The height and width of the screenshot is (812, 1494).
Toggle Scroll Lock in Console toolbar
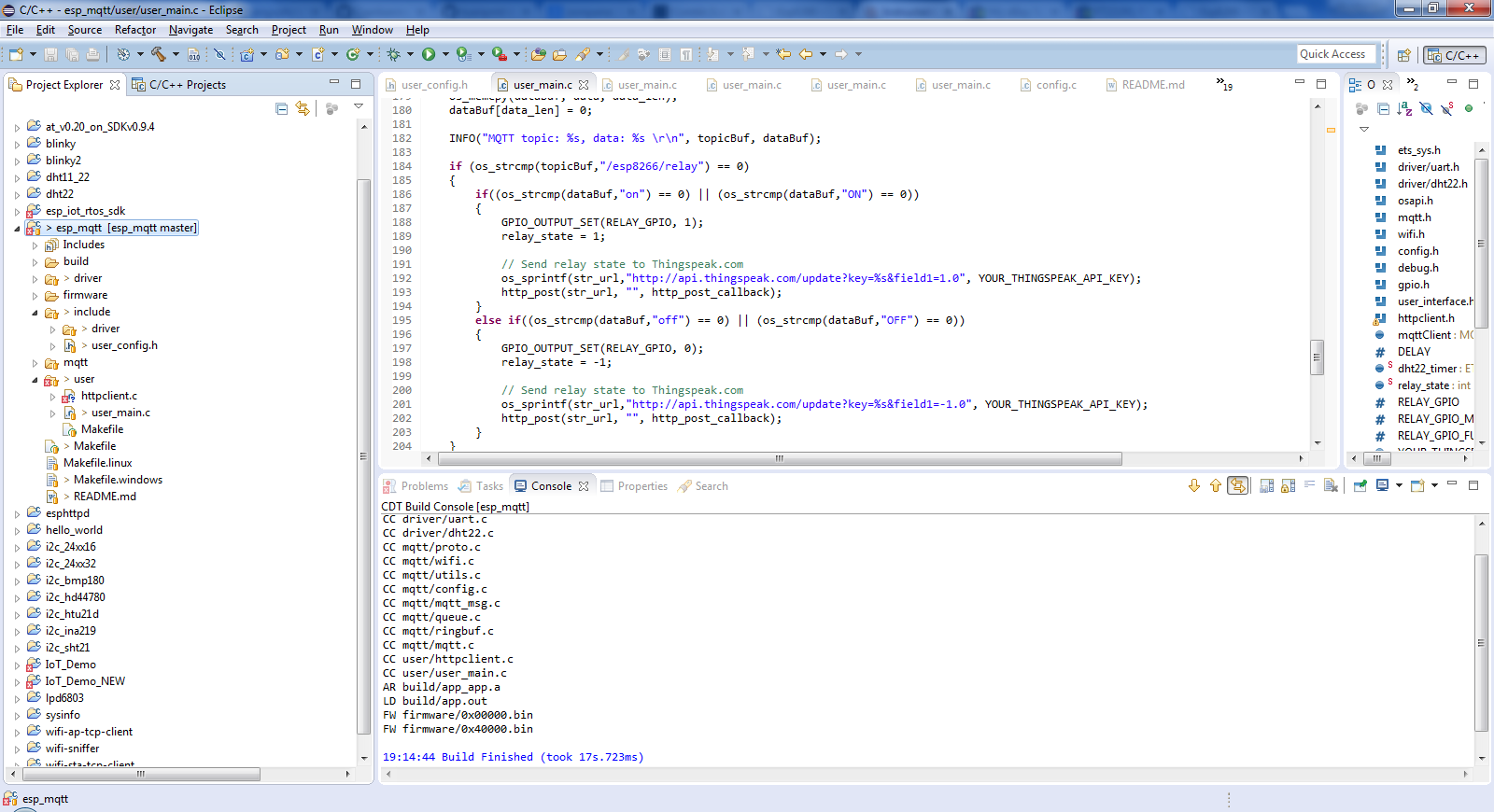[1289, 486]
